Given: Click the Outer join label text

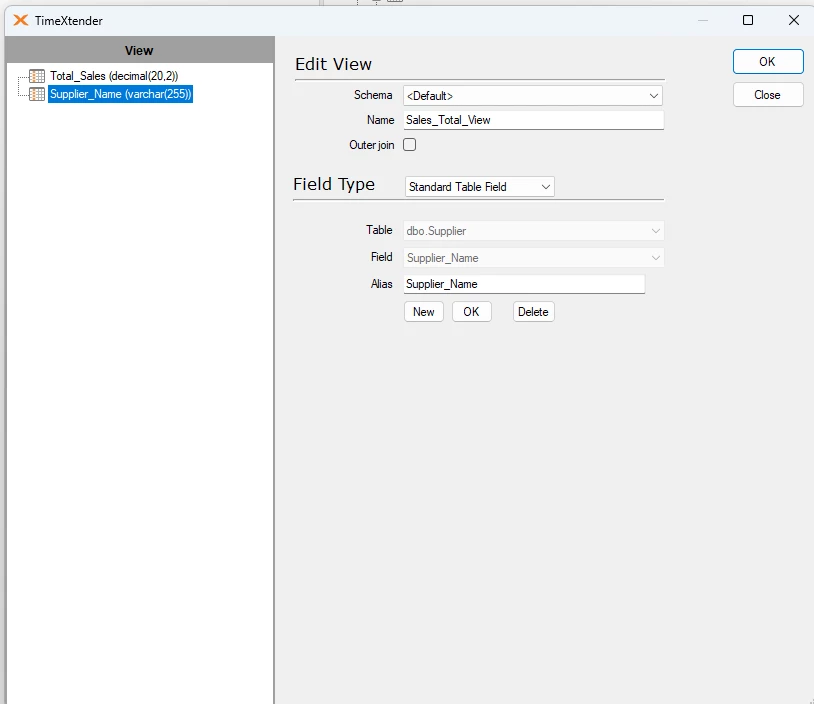Looking at the screenshot, I should (372, 145).
